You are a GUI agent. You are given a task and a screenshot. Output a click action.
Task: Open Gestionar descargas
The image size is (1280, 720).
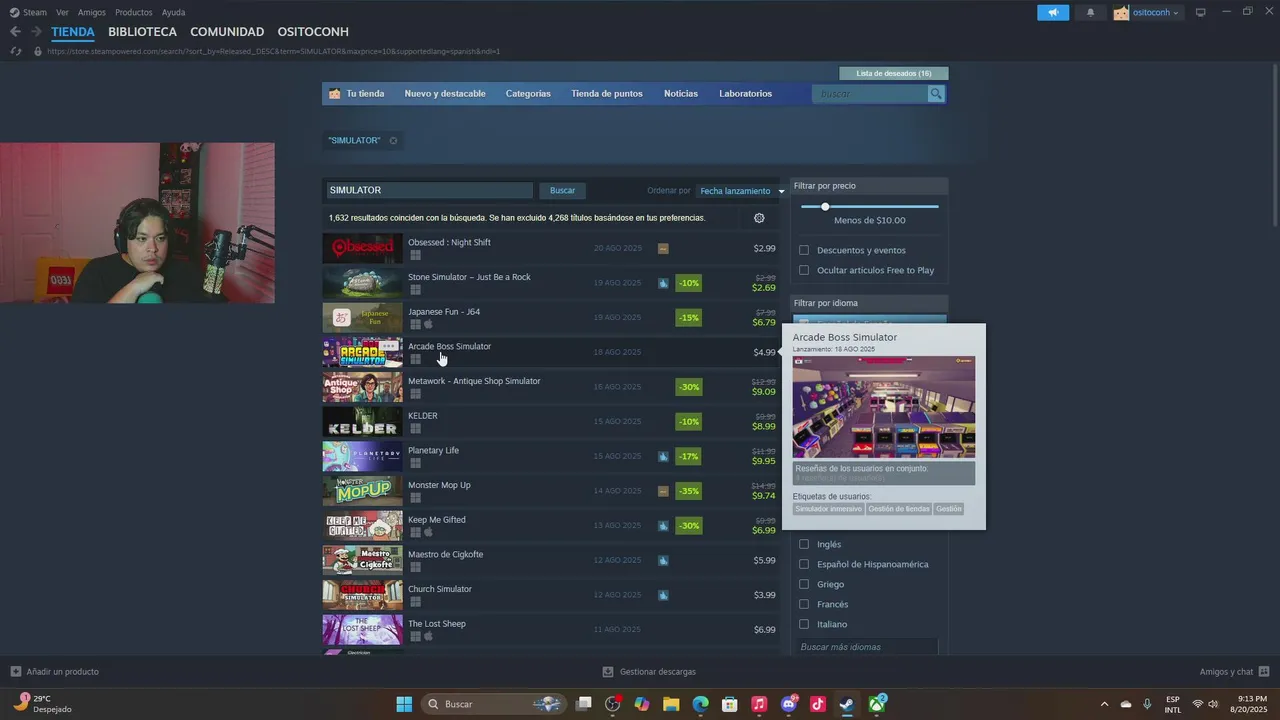tap(649, 672)
